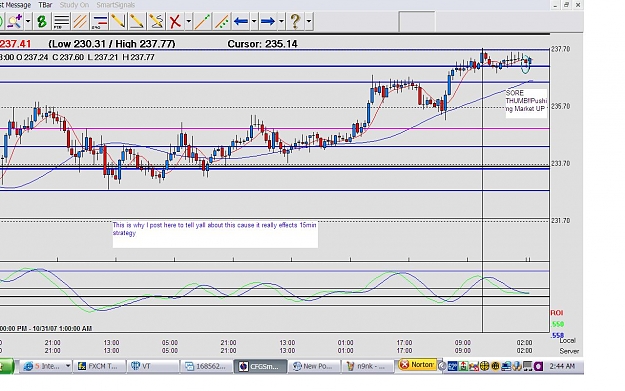
Task: Click the Low 230.31 / High 237.77 label
Action: point(112,44)
